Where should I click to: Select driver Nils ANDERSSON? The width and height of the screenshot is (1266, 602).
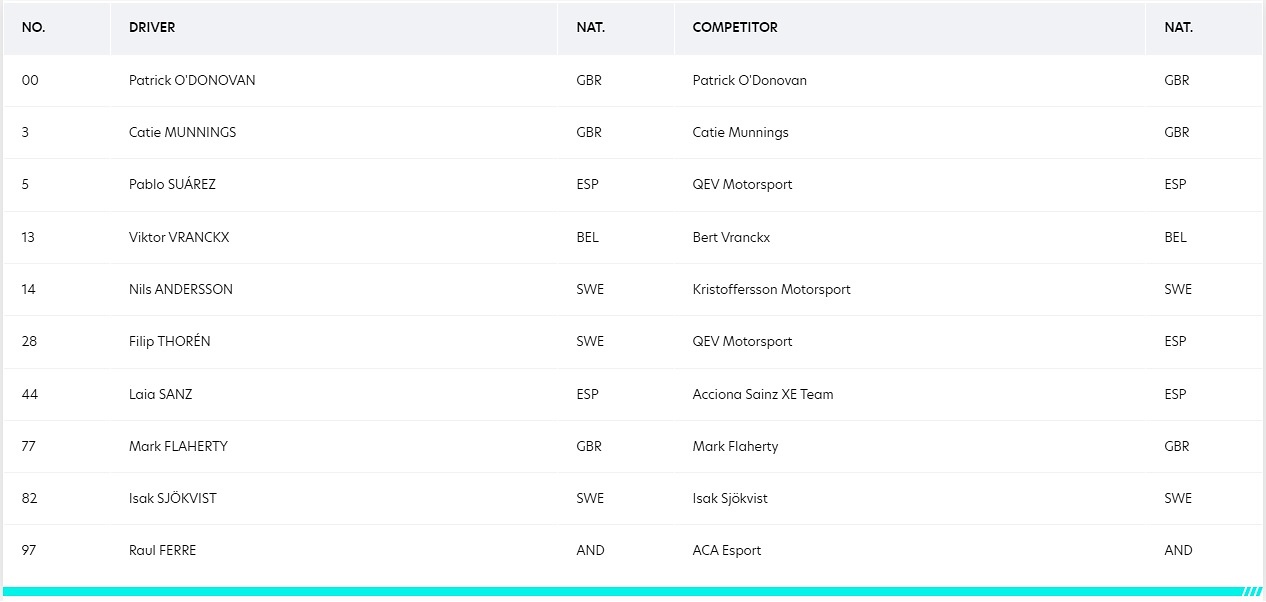[x=181, y=289]
